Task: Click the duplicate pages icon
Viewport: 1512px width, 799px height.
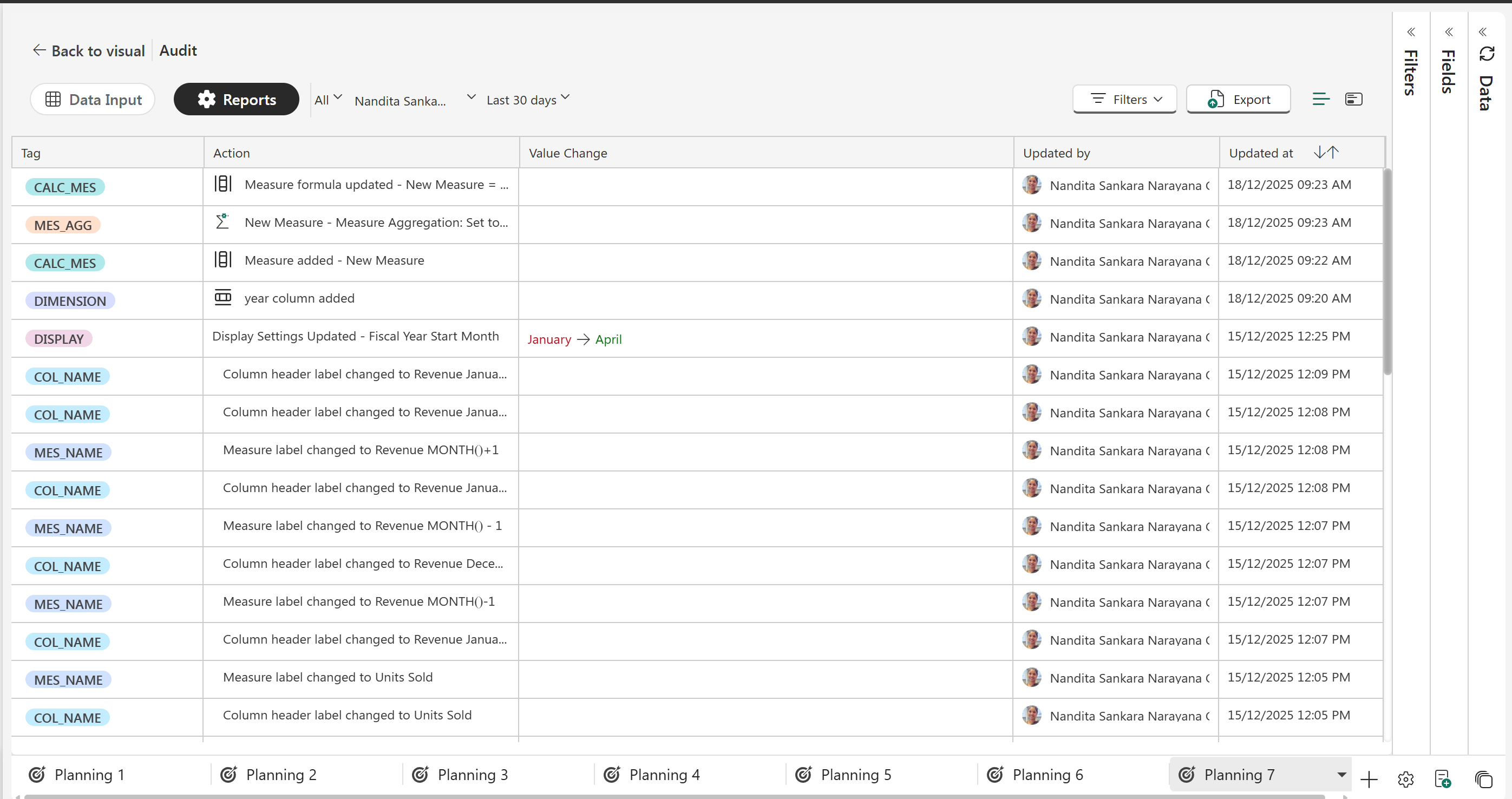Action: pos(1483,779)
